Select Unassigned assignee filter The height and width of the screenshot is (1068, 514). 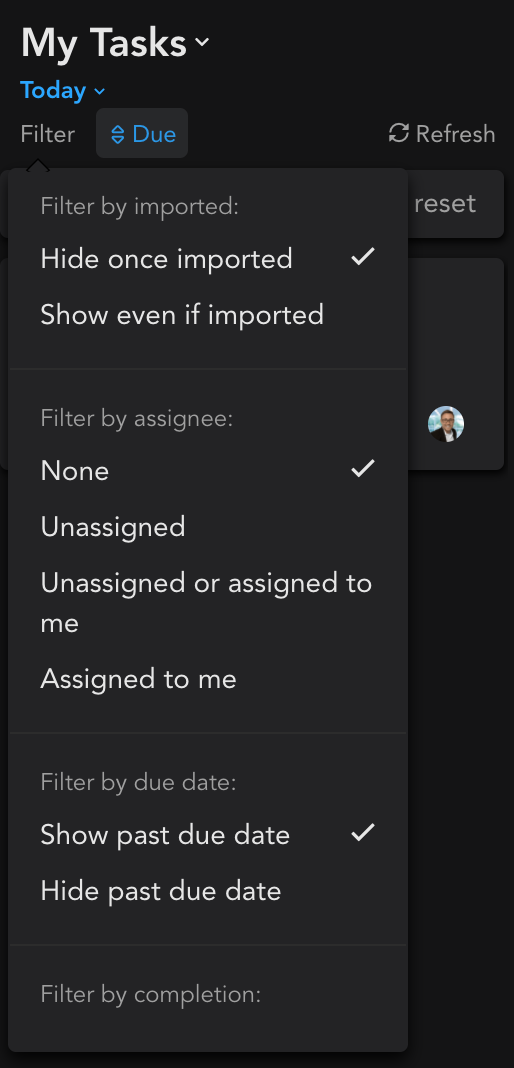pyautogui.click(x=208, y=527)
